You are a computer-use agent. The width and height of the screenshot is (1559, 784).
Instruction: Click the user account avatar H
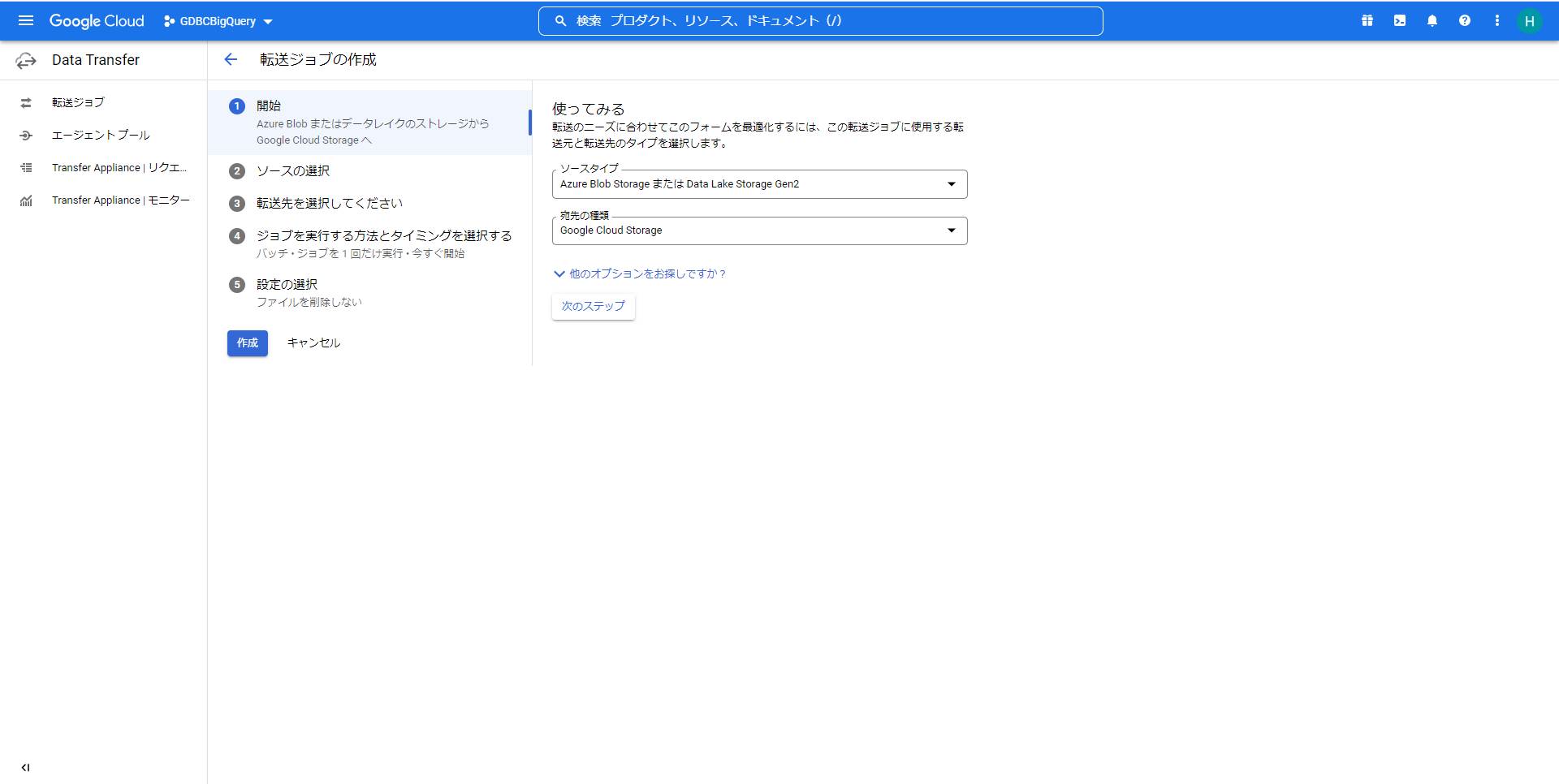[1529, 21]
